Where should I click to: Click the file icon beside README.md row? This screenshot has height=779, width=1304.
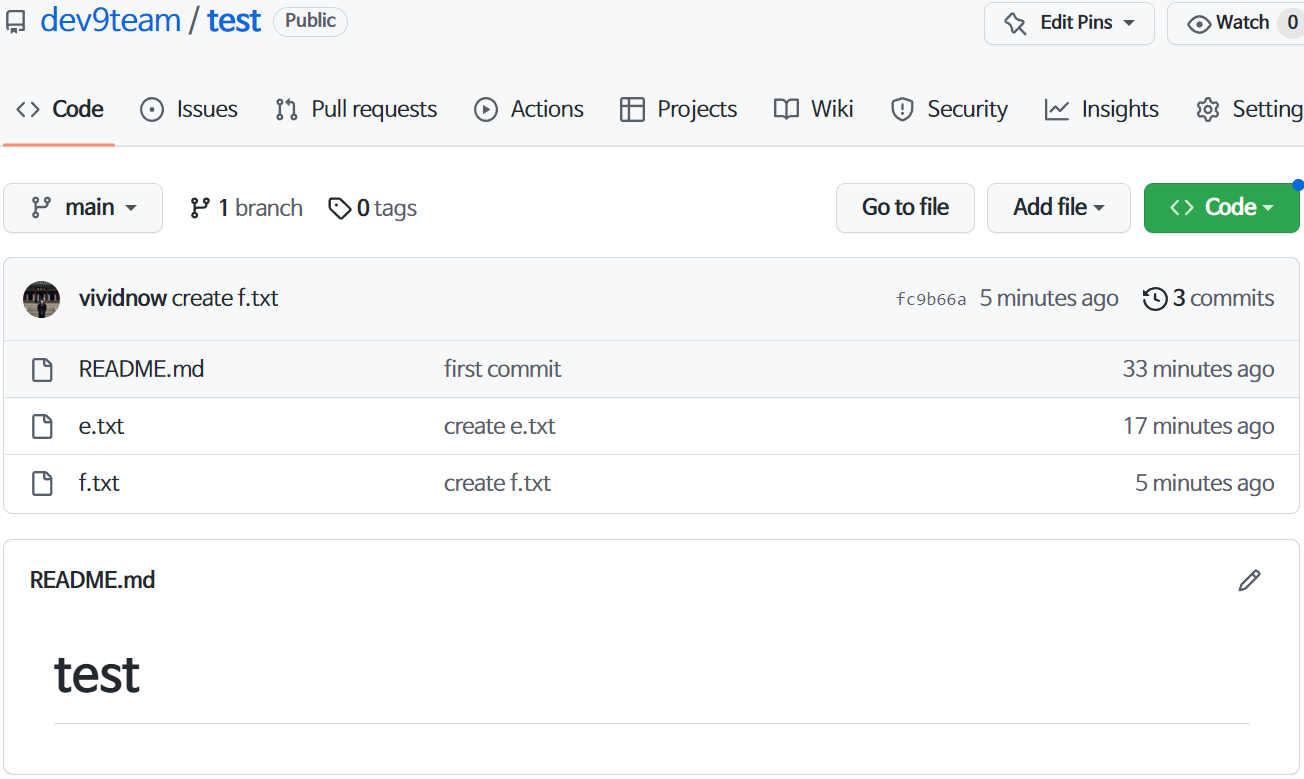(x=42, y=370)
